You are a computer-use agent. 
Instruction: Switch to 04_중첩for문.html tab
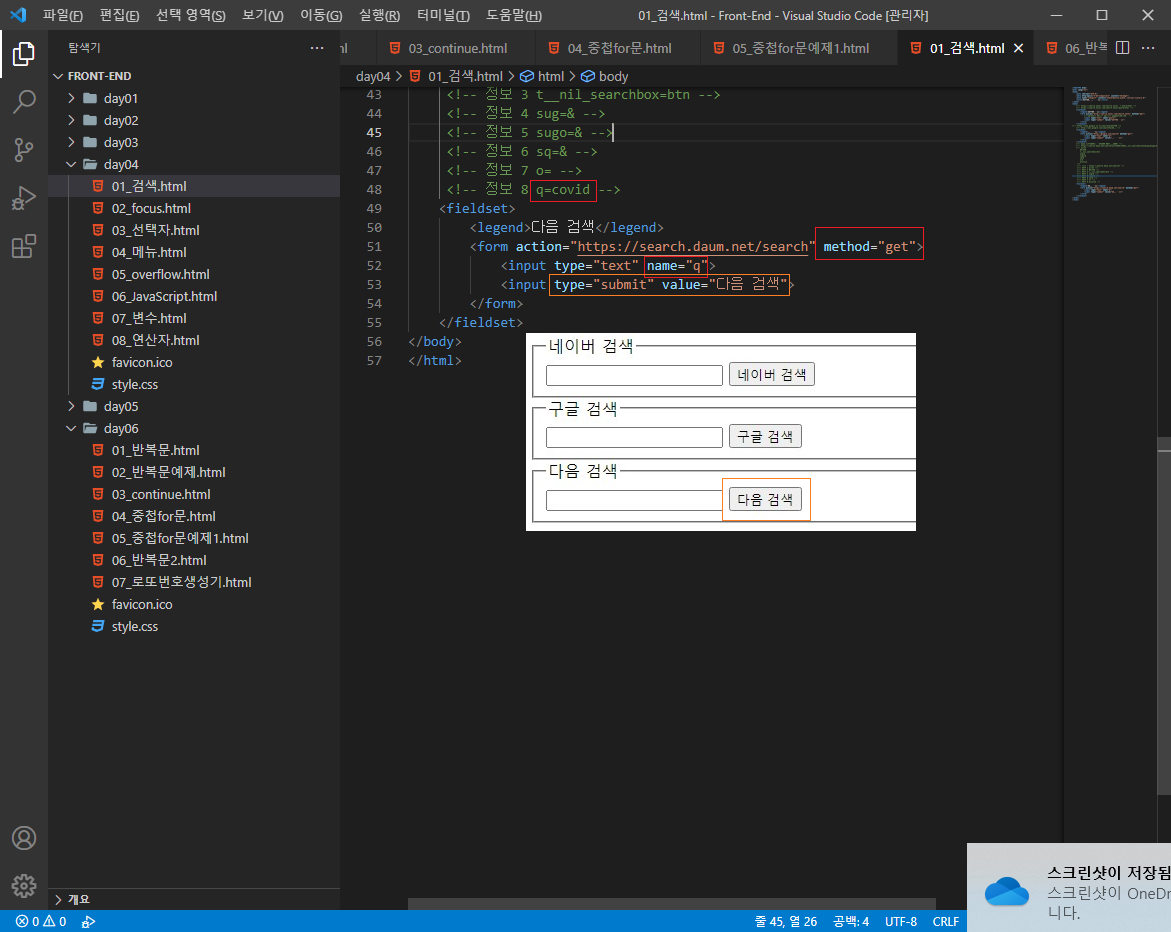[x=618, y=48]
